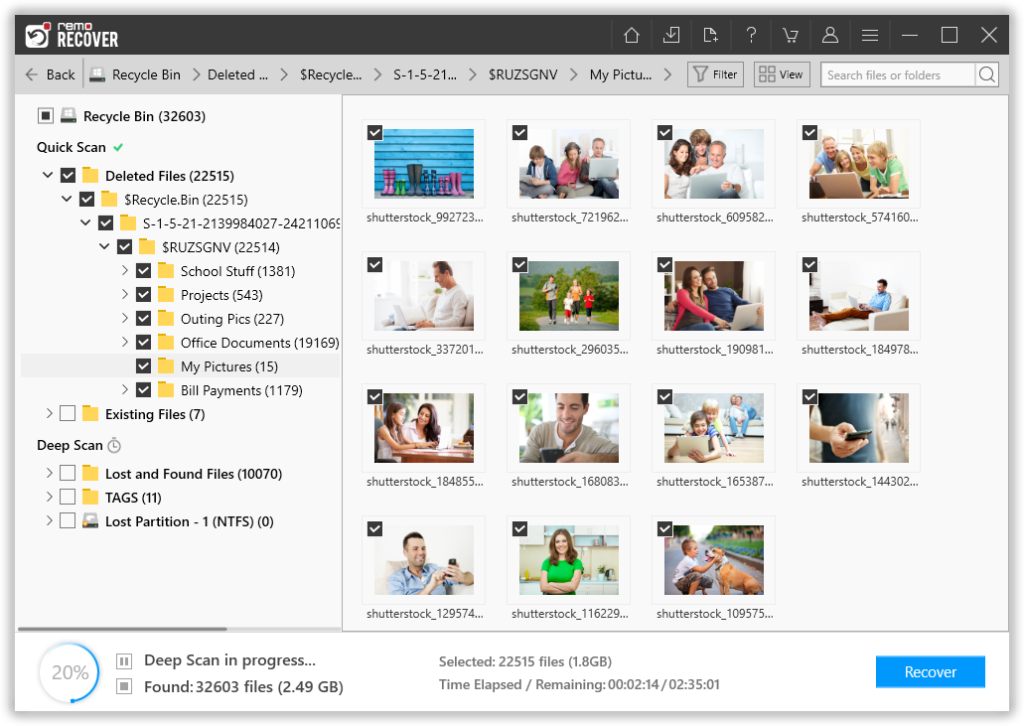Select the boy with dog thumbnail shutterstock_109575
The width and height of the screenshot is (1024, 726).
pyautogui.click(x=714, y=560)
